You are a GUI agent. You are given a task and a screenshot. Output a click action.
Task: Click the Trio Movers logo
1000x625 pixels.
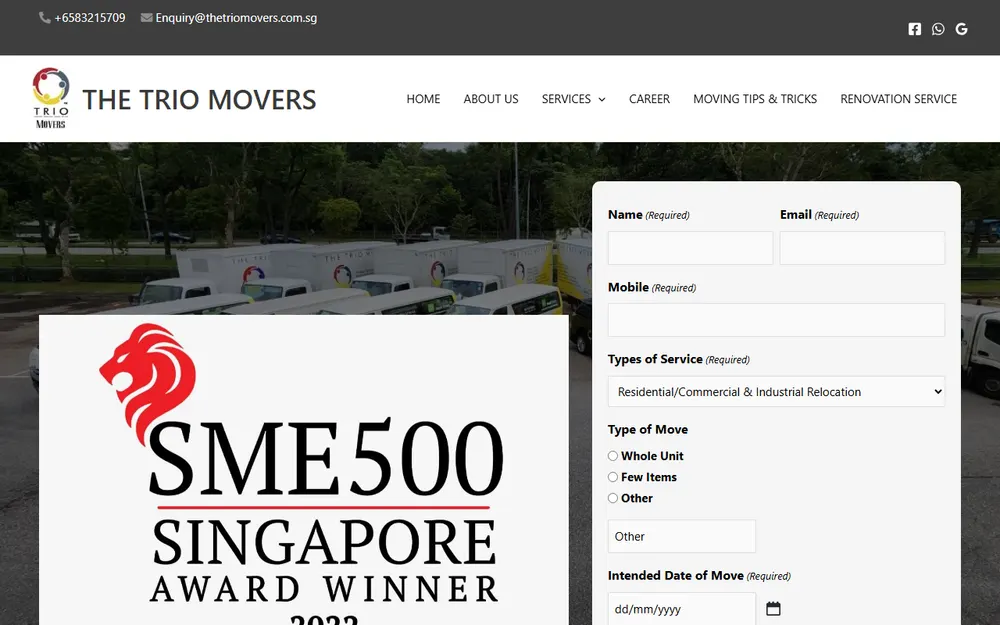tap(51, 98)
